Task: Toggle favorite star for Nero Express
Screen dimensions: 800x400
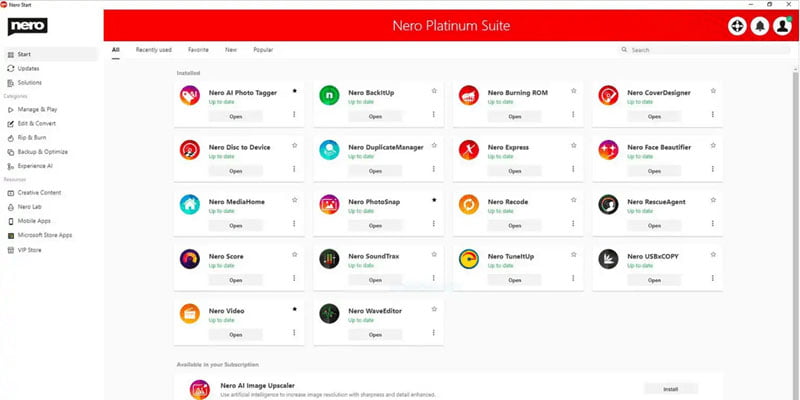Action: (573, 145)
